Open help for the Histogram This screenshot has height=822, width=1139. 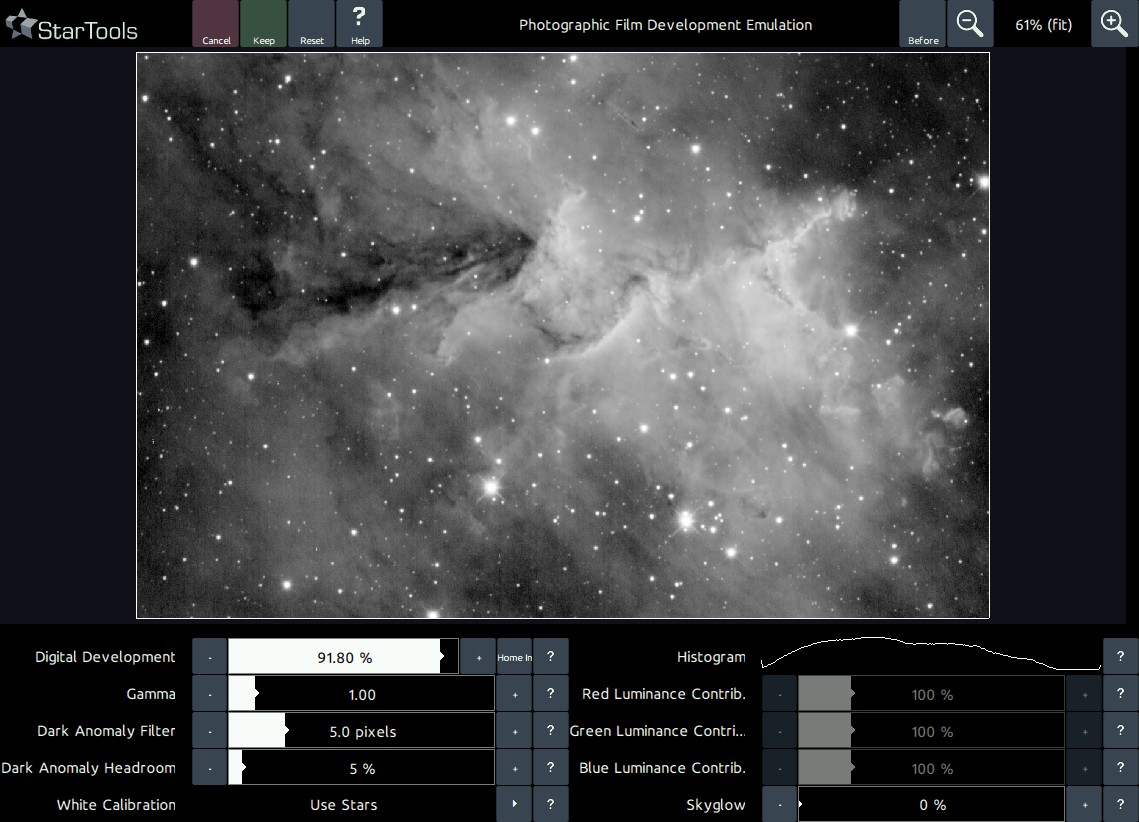click(1120, 657)
